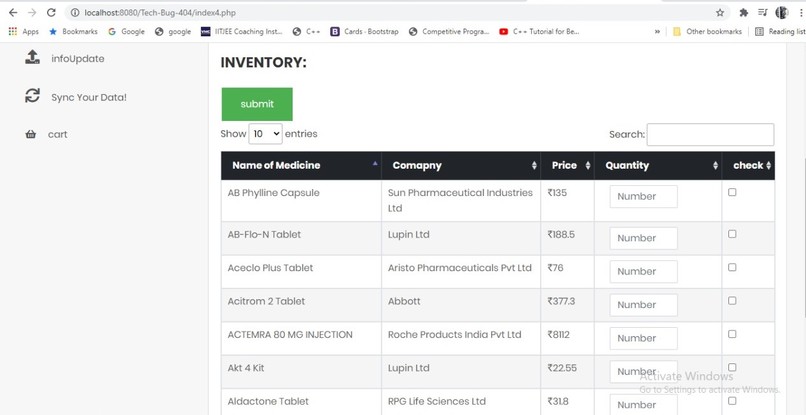Click the Sync Your Data refresh icon

point(32,96)
